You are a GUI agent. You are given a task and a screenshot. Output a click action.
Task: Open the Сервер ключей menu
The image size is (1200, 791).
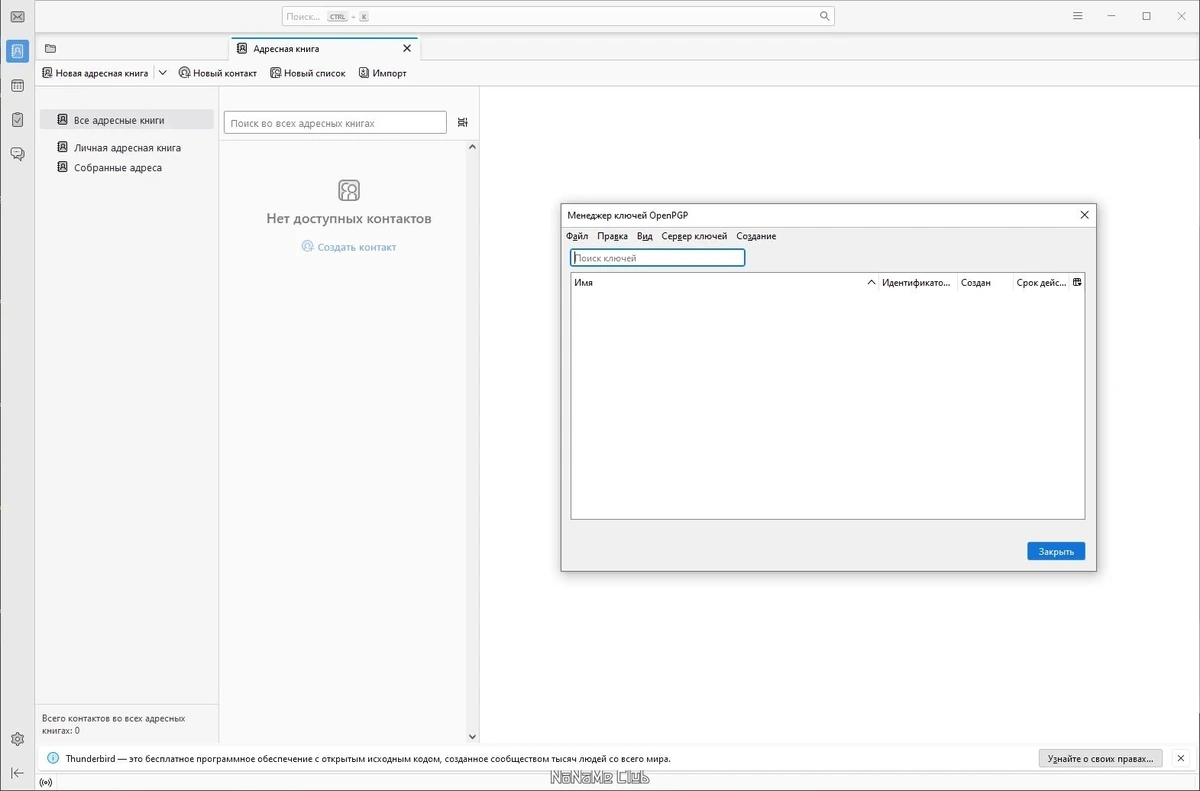(x=694, y=236)
